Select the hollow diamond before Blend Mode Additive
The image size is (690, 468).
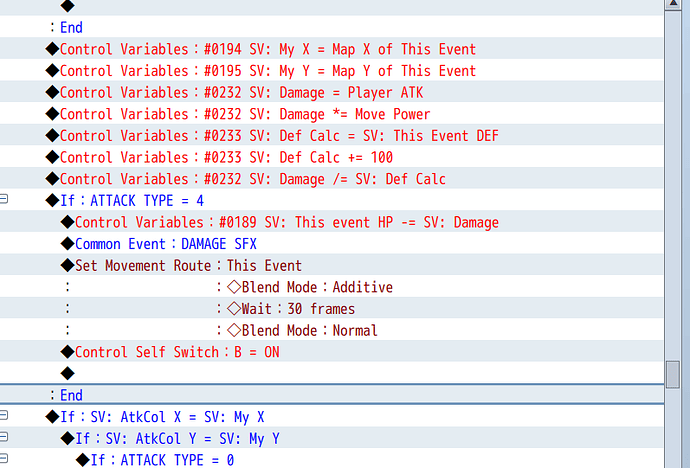(x=234, y=287)
